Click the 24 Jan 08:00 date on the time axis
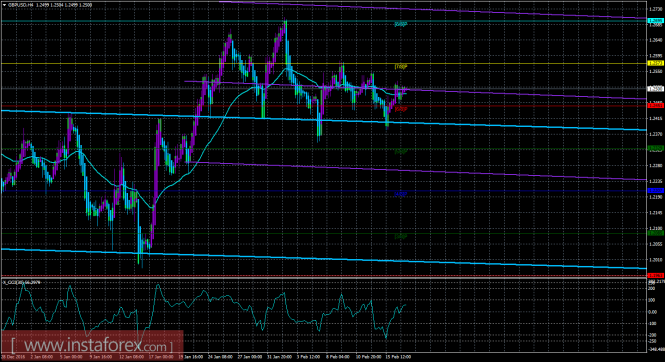 tap(221, 357)
